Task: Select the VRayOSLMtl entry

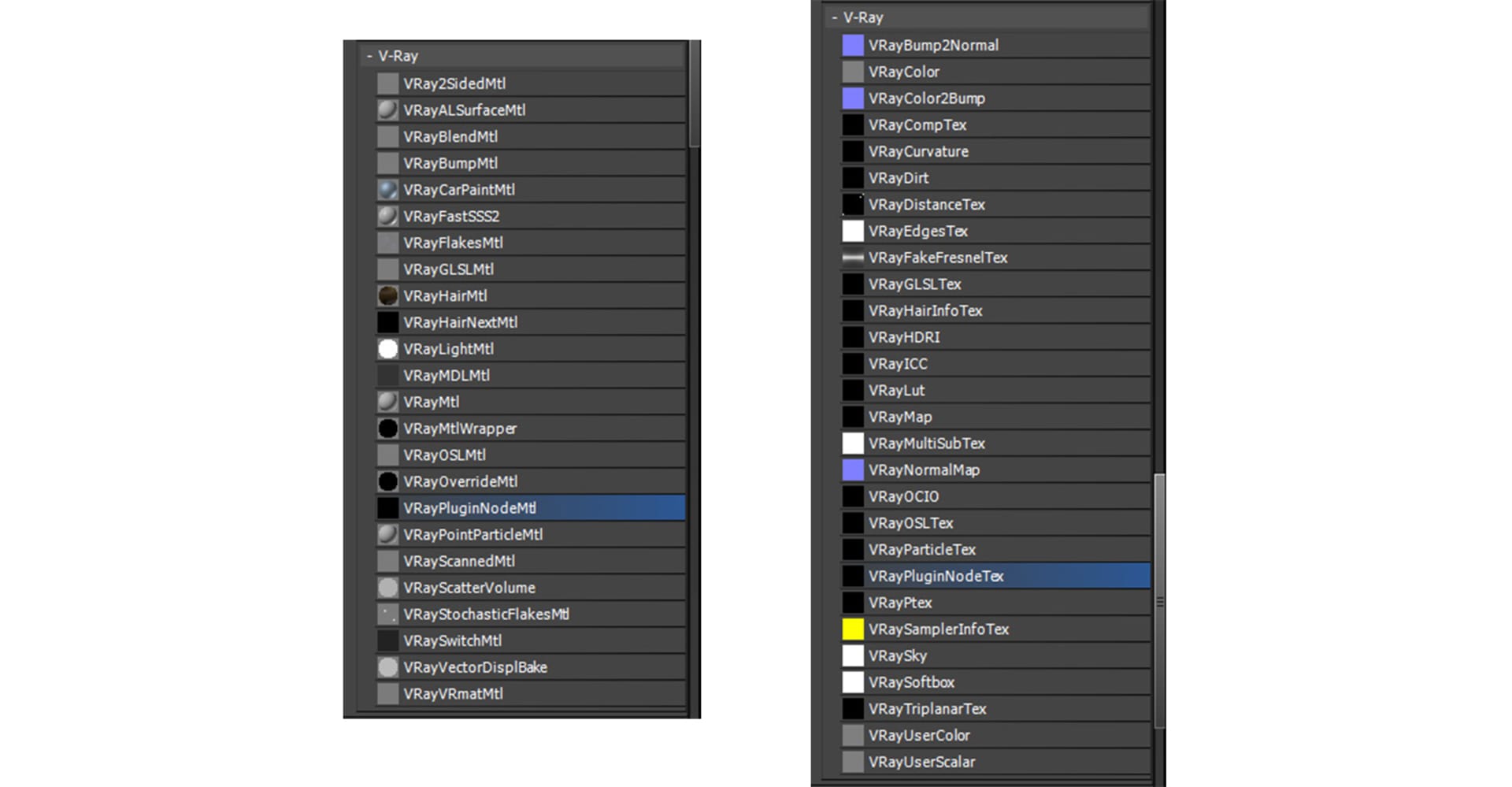Action: pos(531,455)
